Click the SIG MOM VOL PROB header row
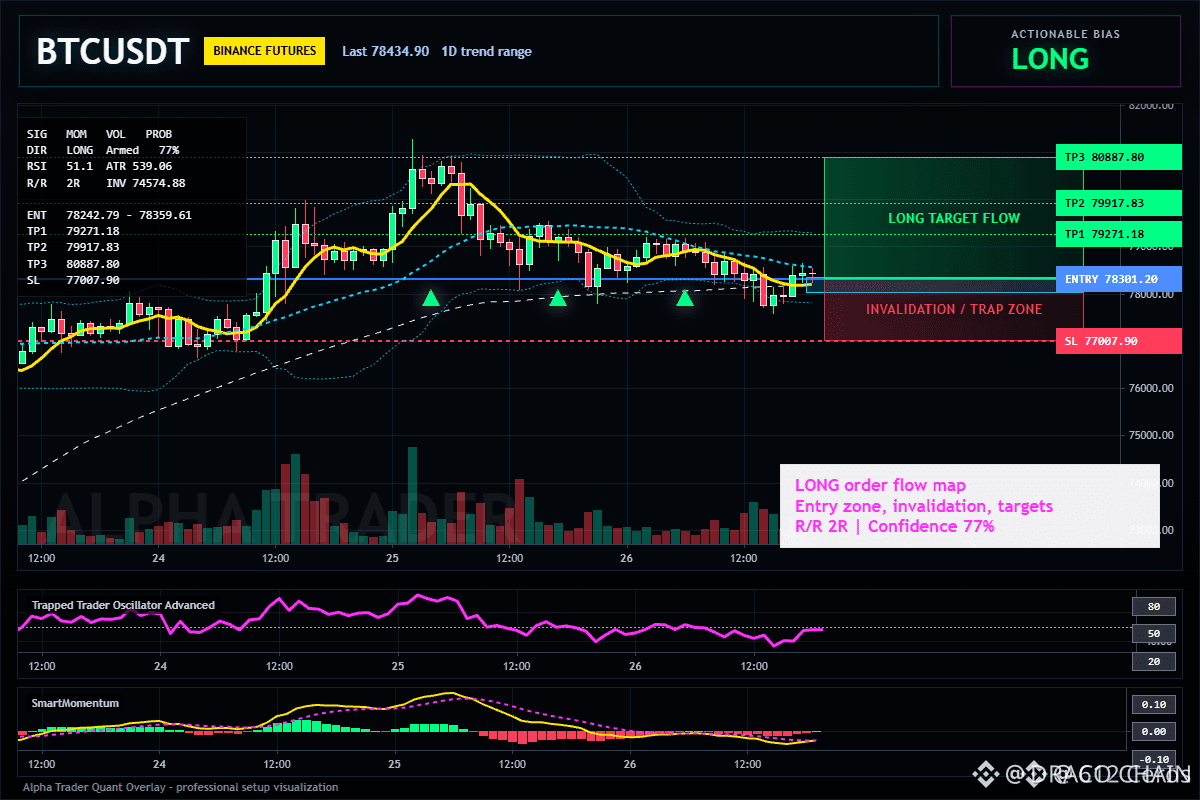The width and height of the screenshot is (1200, 800). point(99,133)
